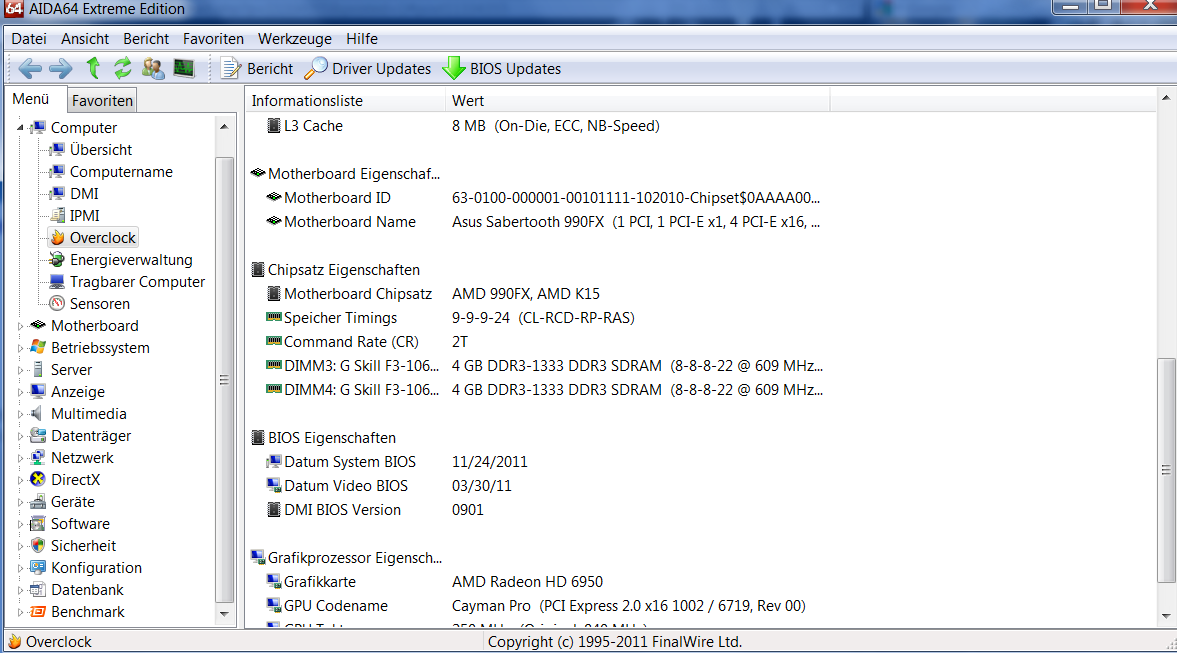Expand the Datenträger tree node
This screenshot has height=653, width=1177.
tap(20, 436)
